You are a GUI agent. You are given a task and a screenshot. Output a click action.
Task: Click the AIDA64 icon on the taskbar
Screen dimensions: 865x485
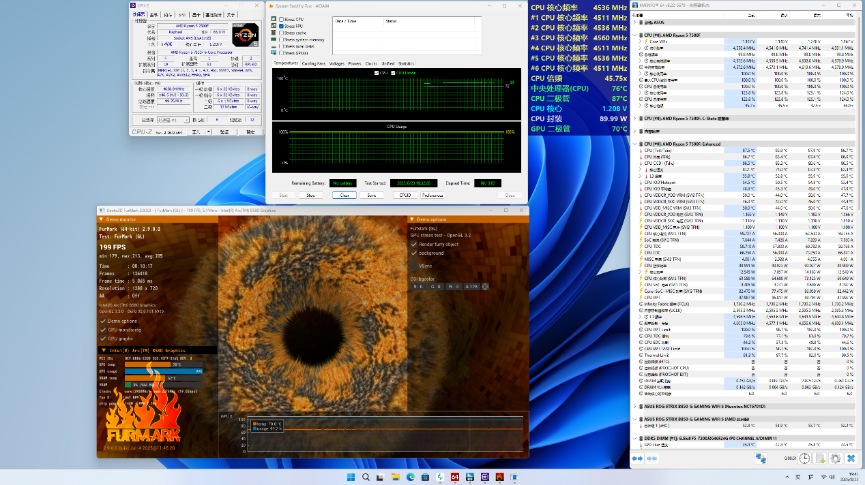[453, 475]
